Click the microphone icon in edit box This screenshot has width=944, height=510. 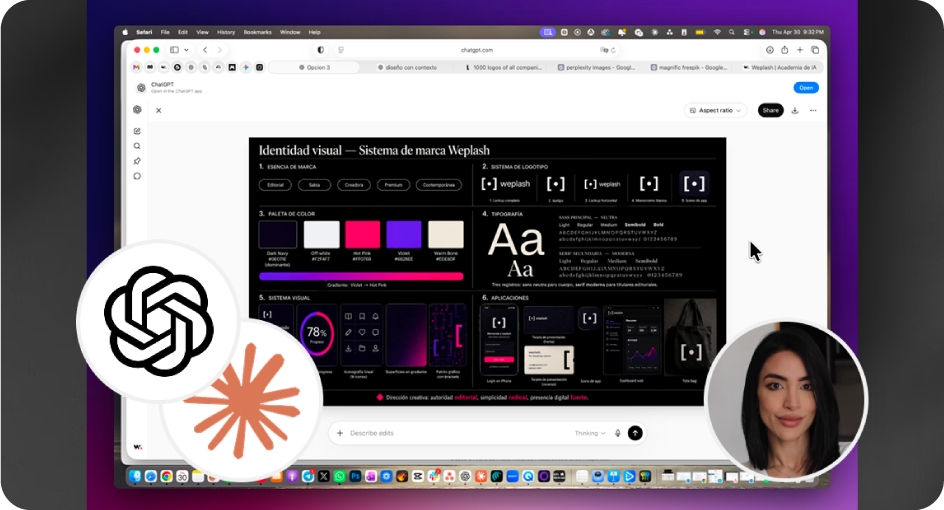coord(617,433)
